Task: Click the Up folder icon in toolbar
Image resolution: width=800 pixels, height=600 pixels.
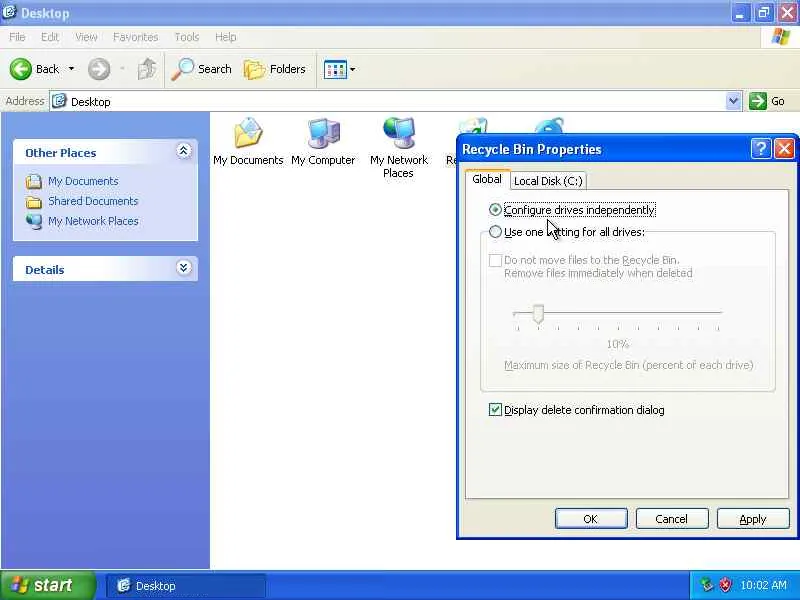Action: [147, 69]
